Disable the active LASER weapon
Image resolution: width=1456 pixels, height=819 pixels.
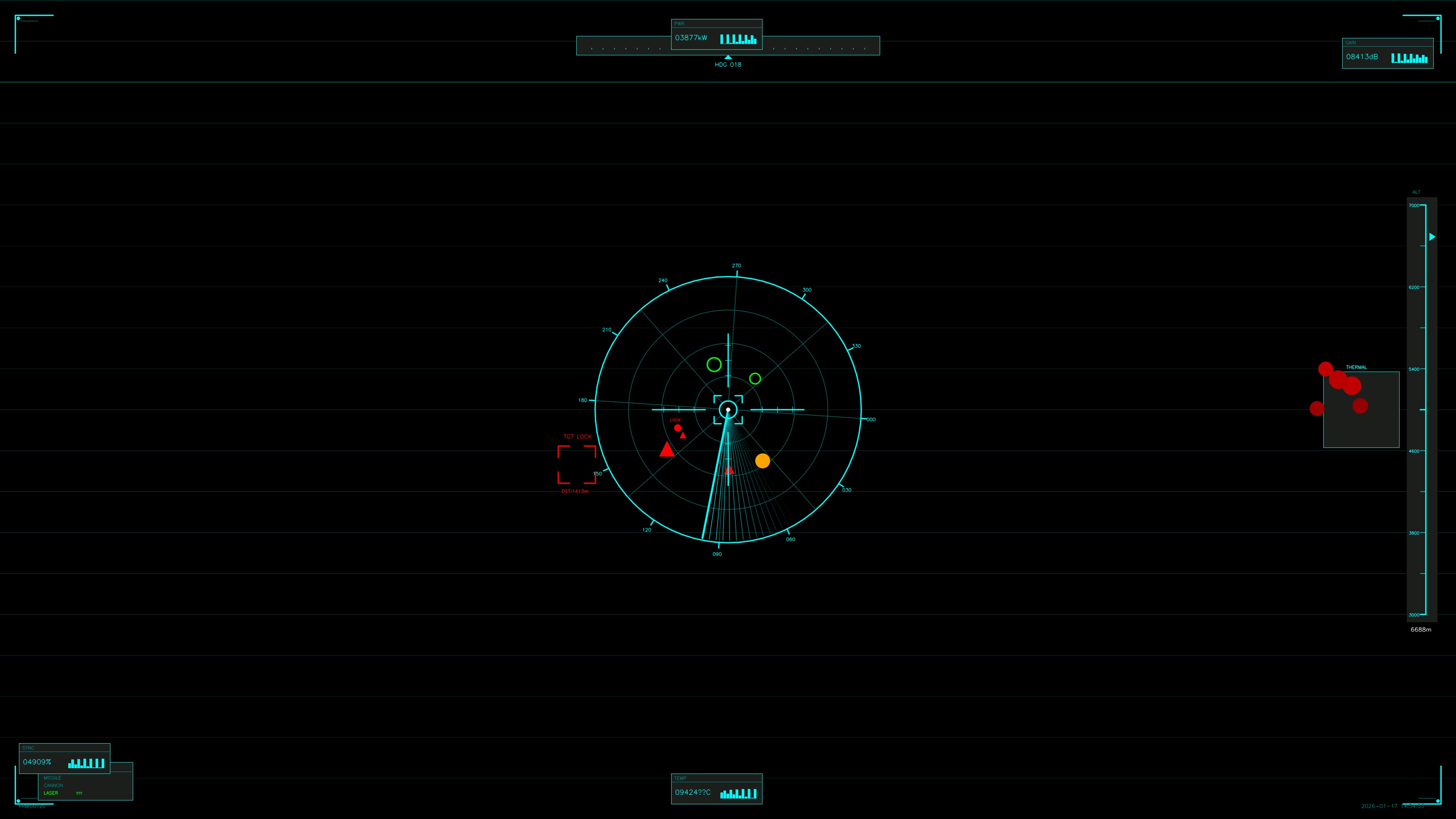pyautogui.click(x=51, y=793)
